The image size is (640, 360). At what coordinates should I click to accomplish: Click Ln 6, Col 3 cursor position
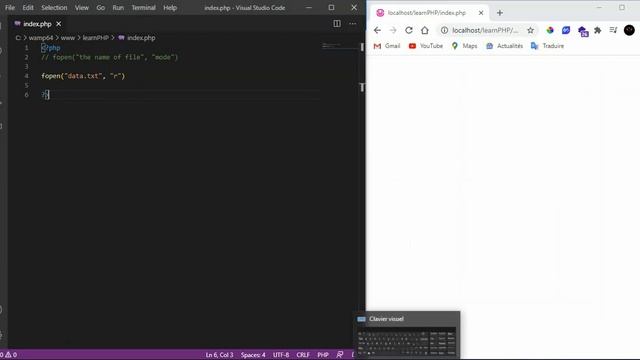click(x=219, y=355)
